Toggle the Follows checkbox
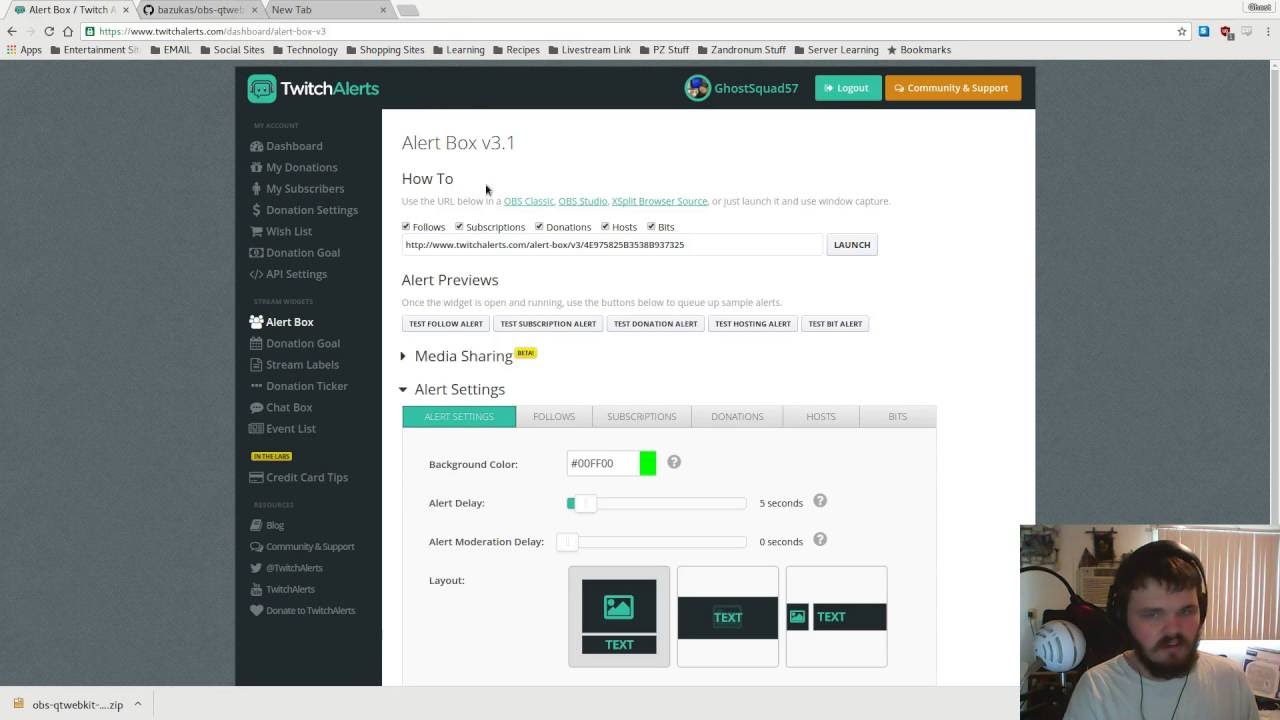The image size is (1280, 720). coord(406,226)
